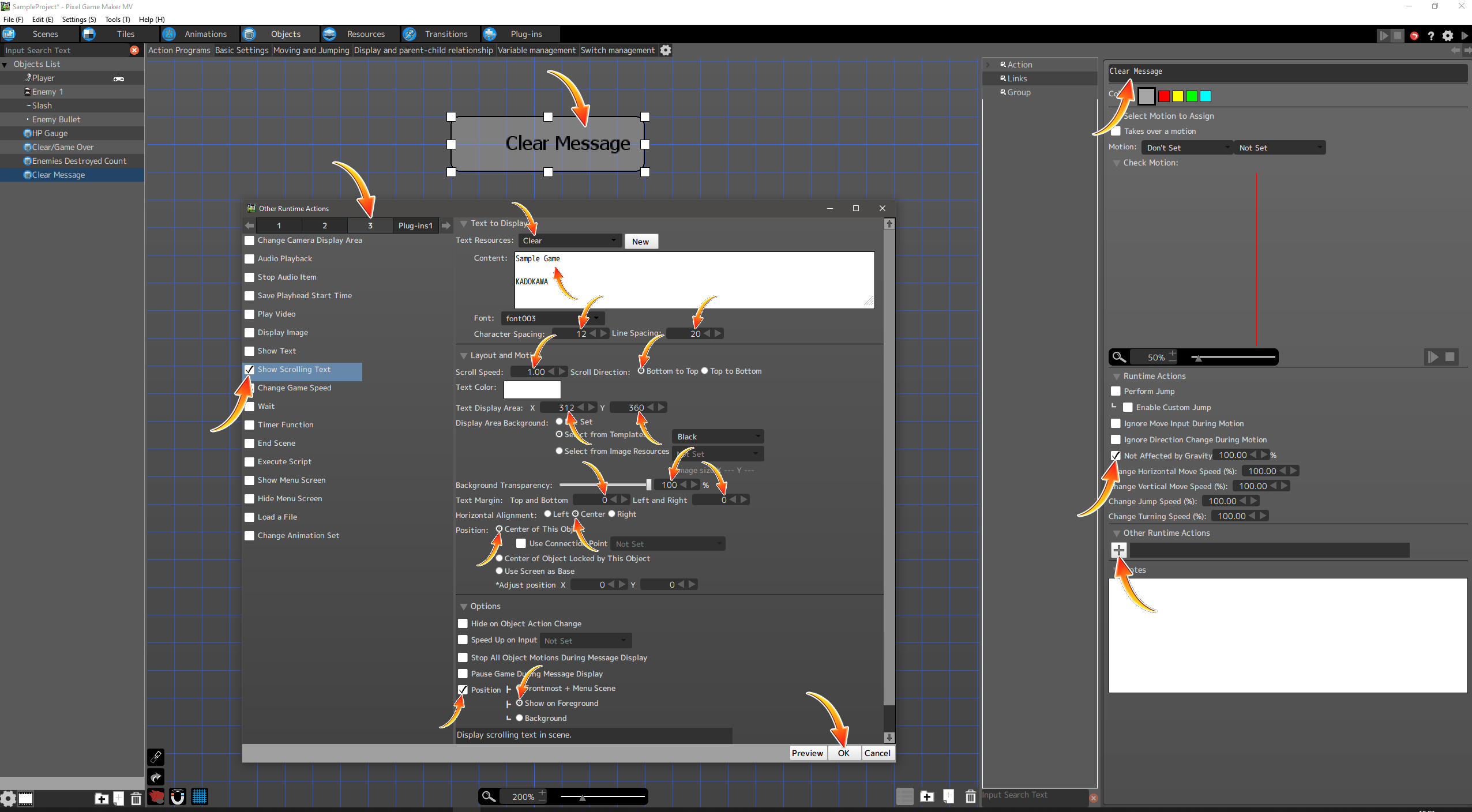Select Top to Bottom scroll direction
Screen dimensions: 1472x812
point(704,371)
